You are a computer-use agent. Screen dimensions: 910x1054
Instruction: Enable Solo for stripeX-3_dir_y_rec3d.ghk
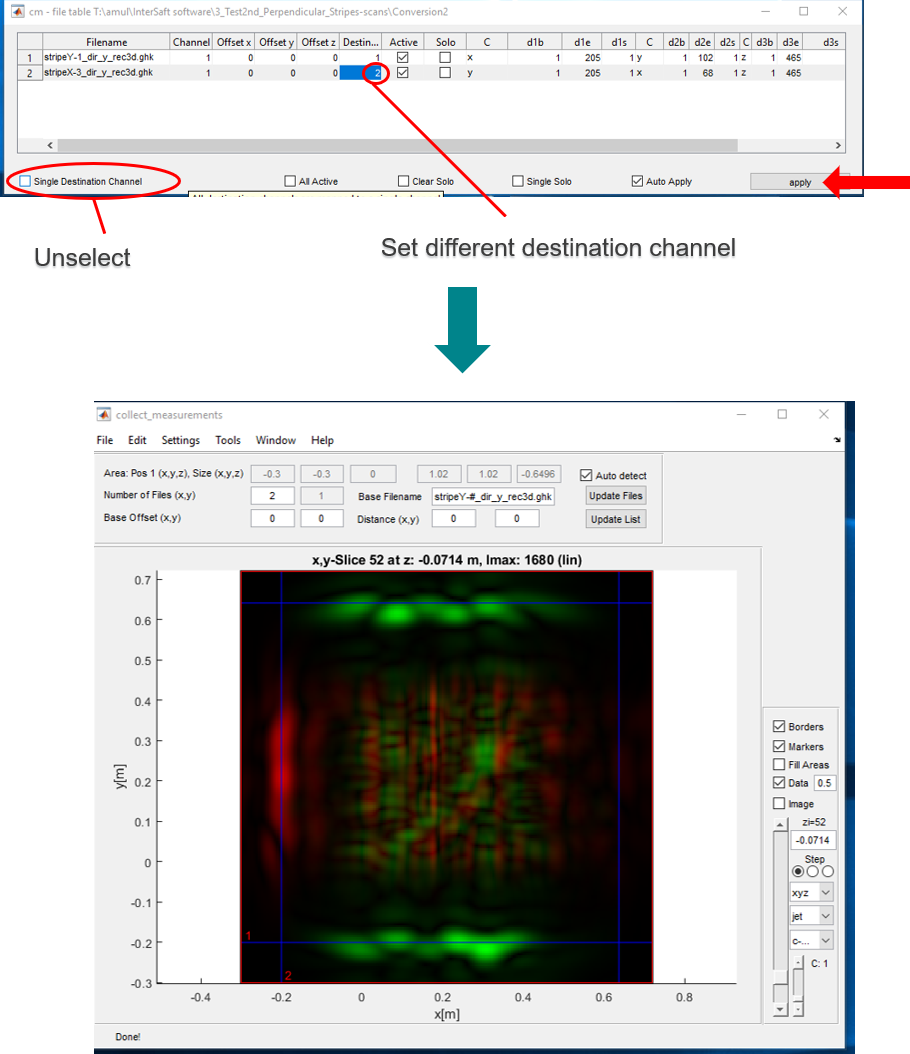[x=445, y=73]
